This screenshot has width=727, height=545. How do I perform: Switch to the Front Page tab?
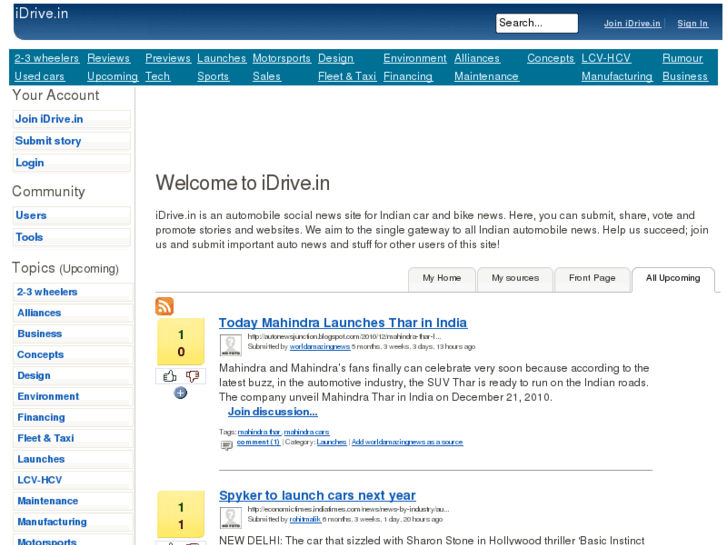click(592, 278)
